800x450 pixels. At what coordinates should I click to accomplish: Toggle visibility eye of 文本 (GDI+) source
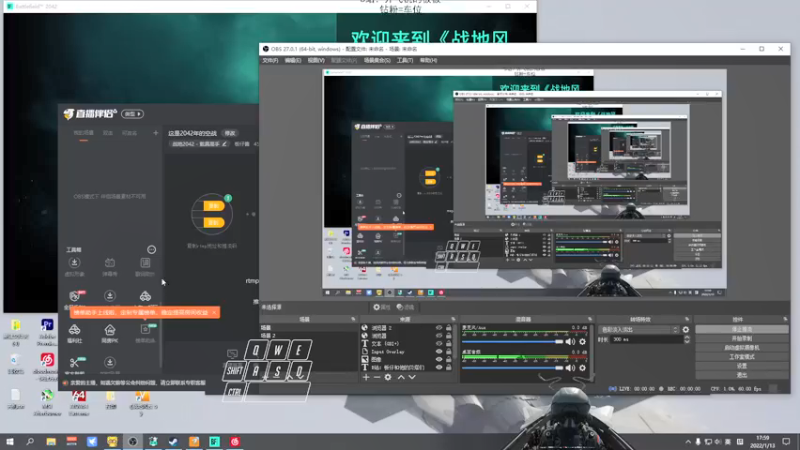point(439,343)
